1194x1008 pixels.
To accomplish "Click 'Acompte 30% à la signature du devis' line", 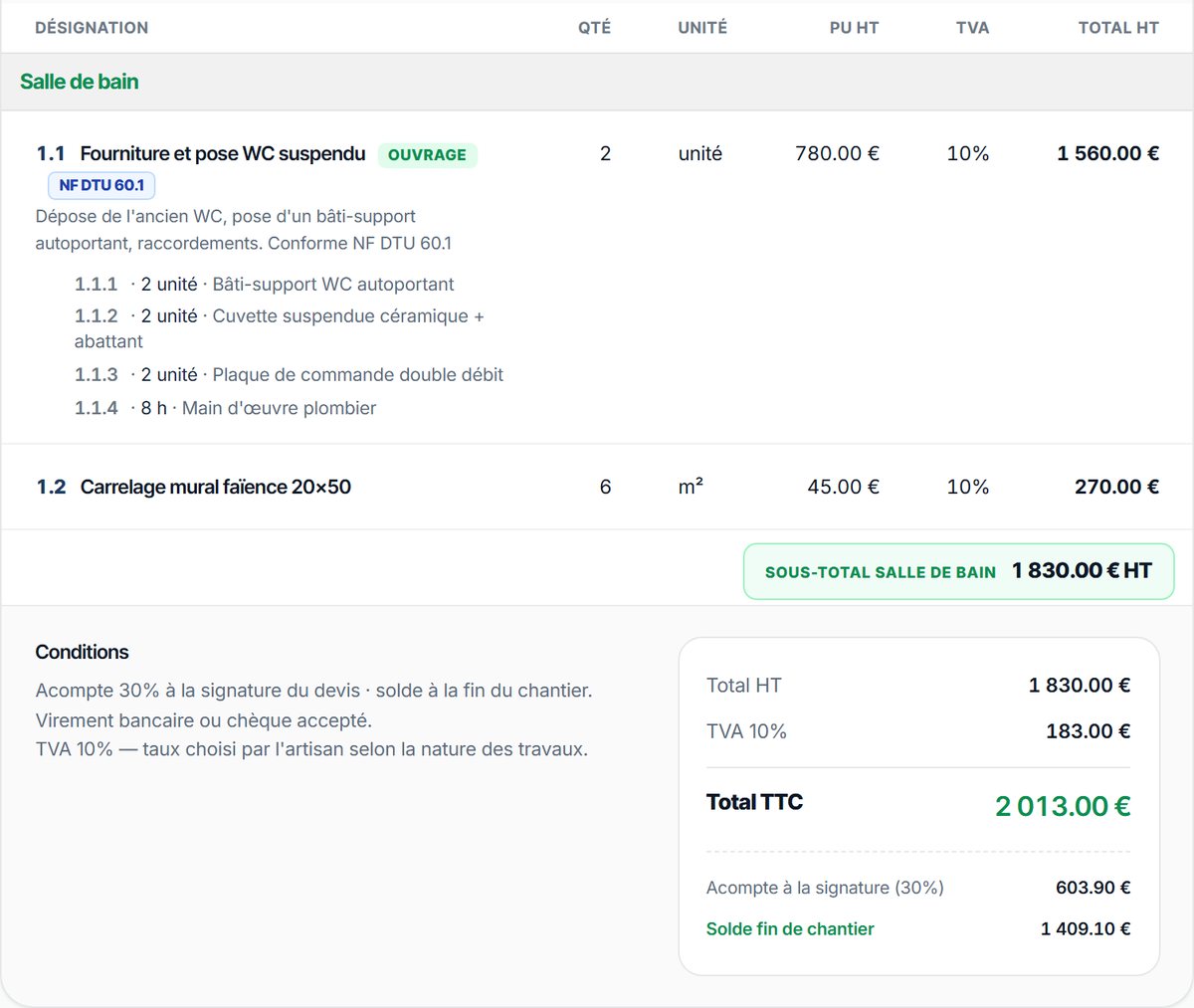I will (x=313, y=691).
